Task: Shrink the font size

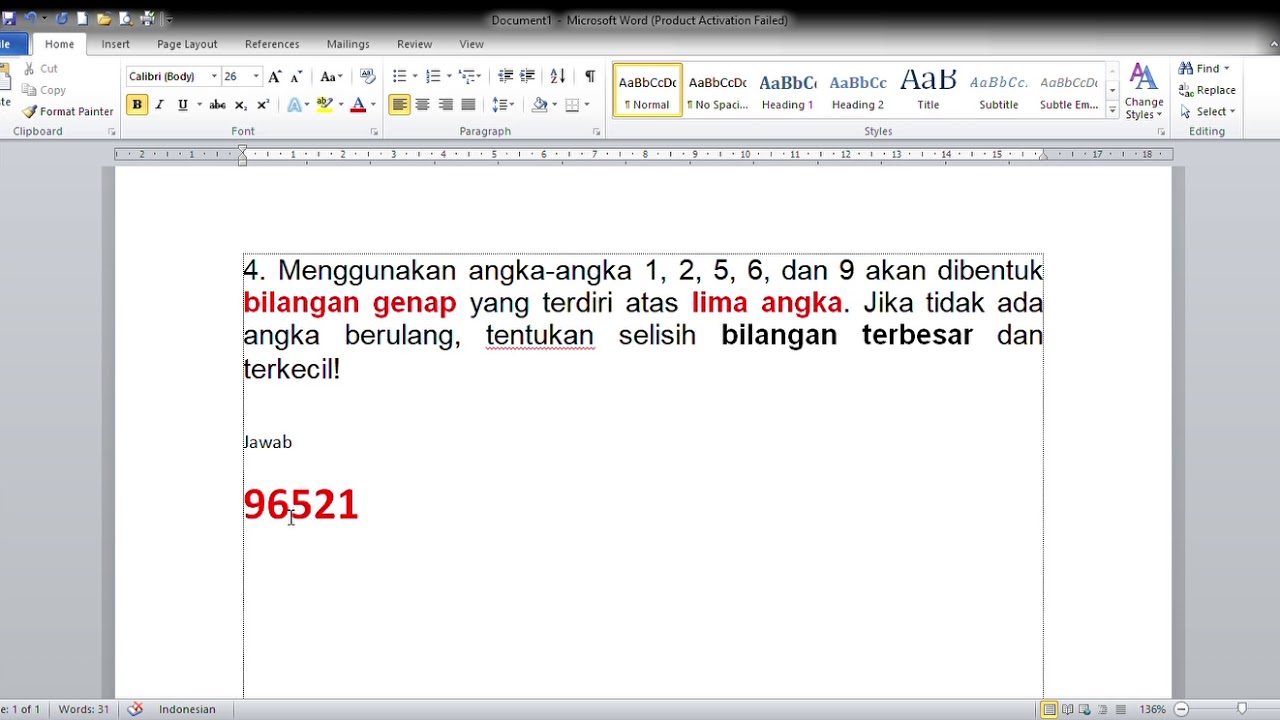Action: (x=296, y=77)
